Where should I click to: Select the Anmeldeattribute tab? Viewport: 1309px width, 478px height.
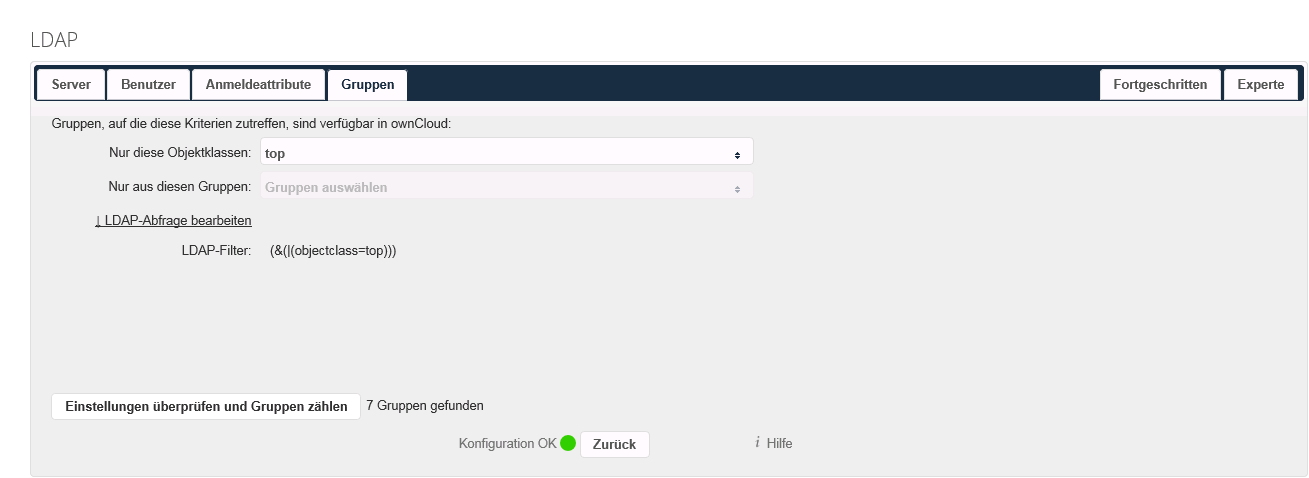coord(258,85)
